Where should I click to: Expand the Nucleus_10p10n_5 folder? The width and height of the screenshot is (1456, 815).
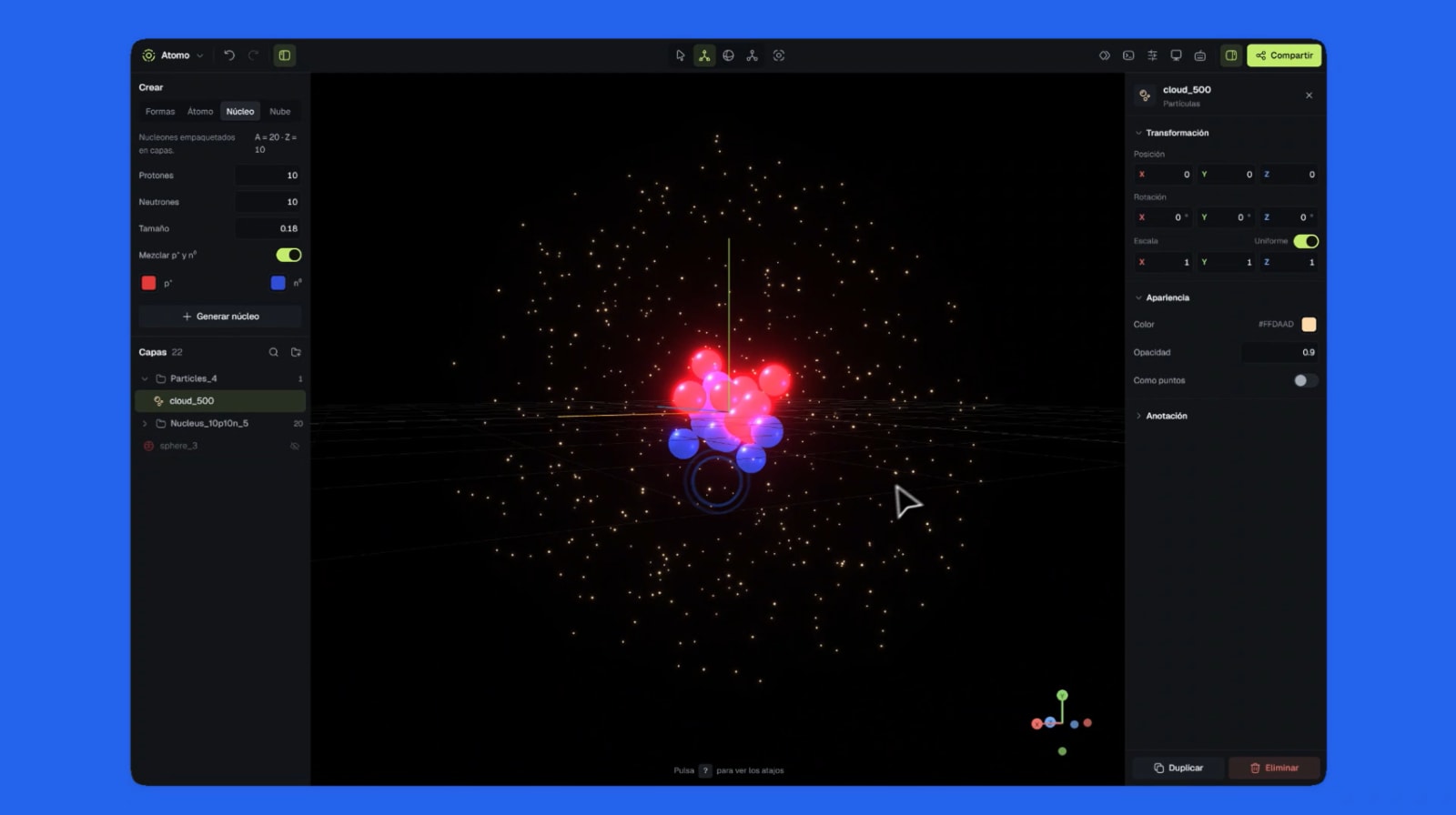click(145, 423)
